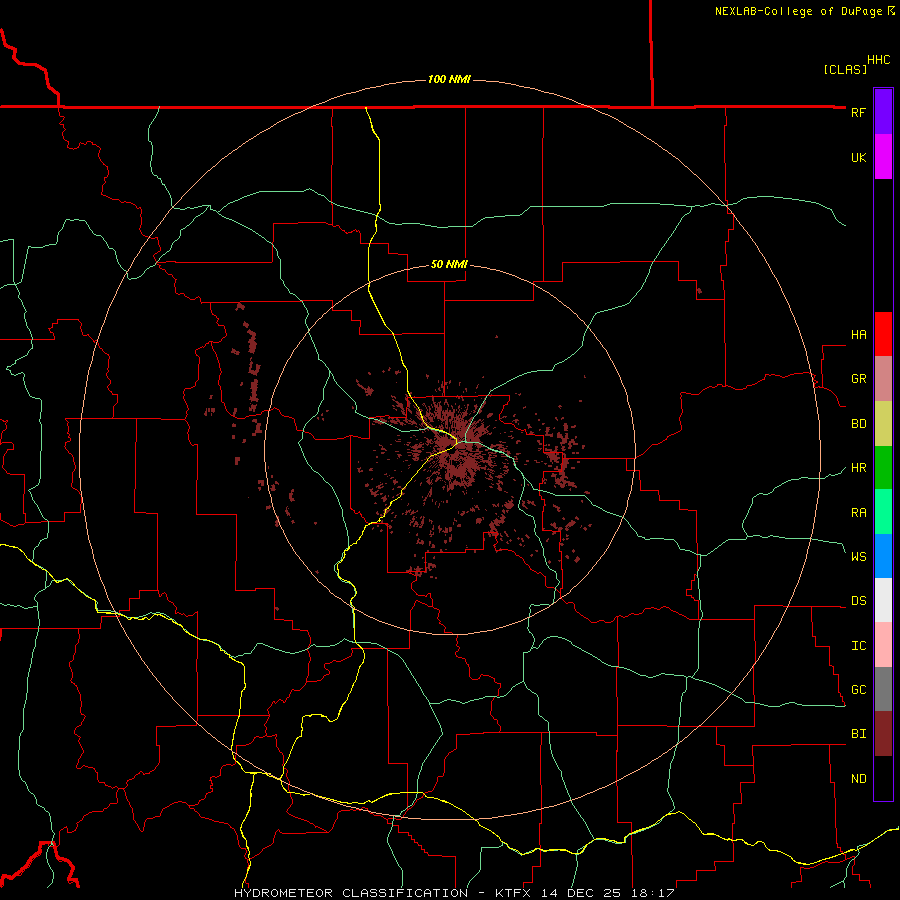Click the WS legend label
900x900 pixels.
pos(858,557)
